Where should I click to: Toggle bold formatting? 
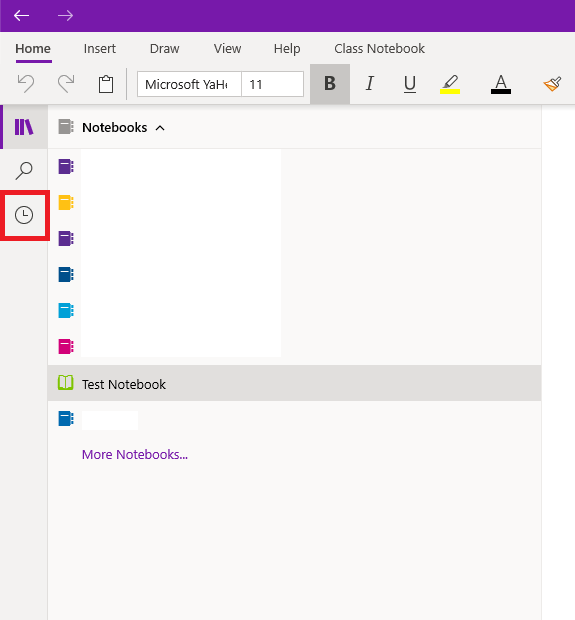click(x=330, y=84)
